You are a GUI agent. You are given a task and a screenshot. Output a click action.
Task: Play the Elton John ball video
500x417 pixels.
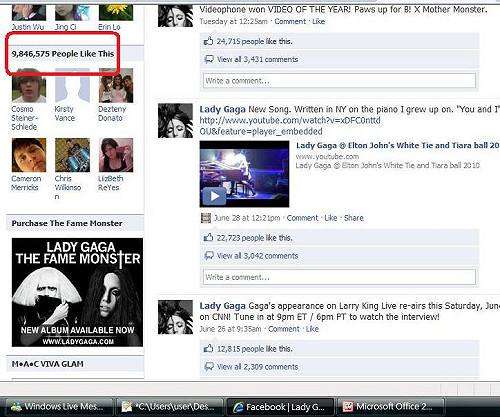click(214, 196)
